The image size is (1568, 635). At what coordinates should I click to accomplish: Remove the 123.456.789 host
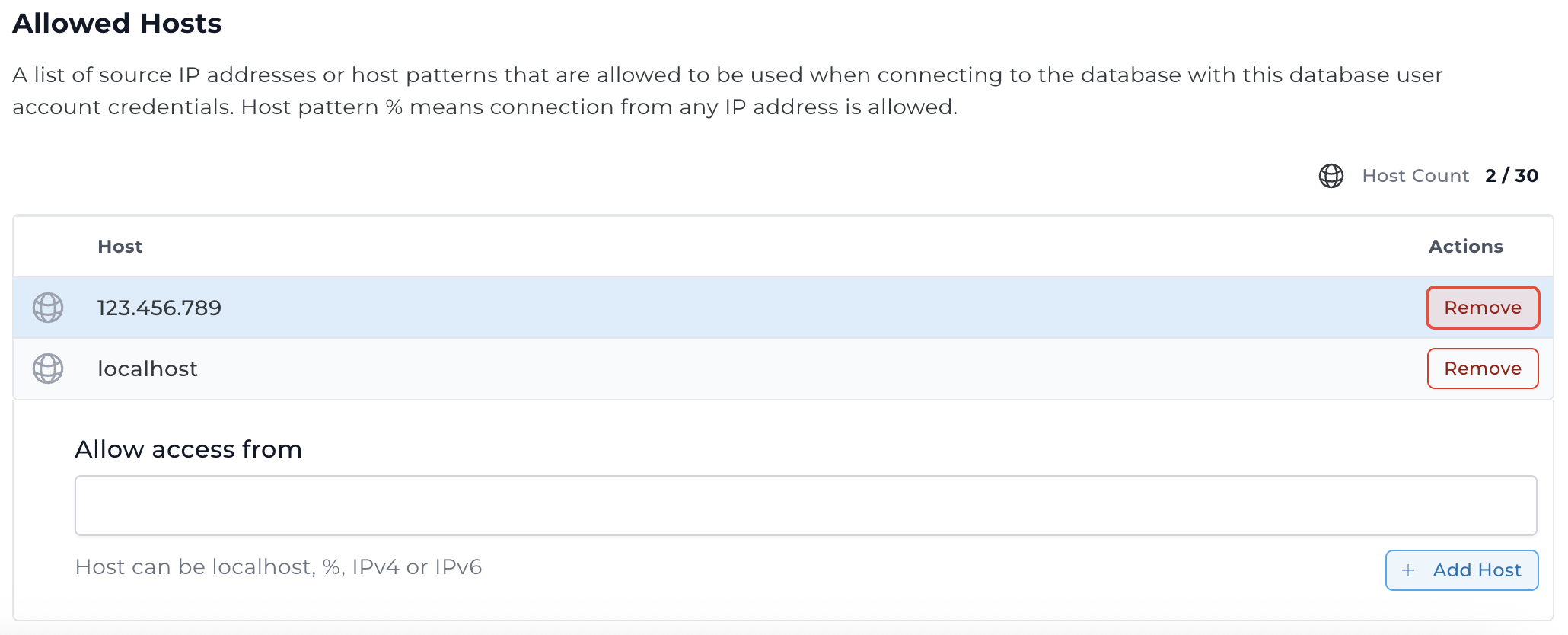[1482, 308]
